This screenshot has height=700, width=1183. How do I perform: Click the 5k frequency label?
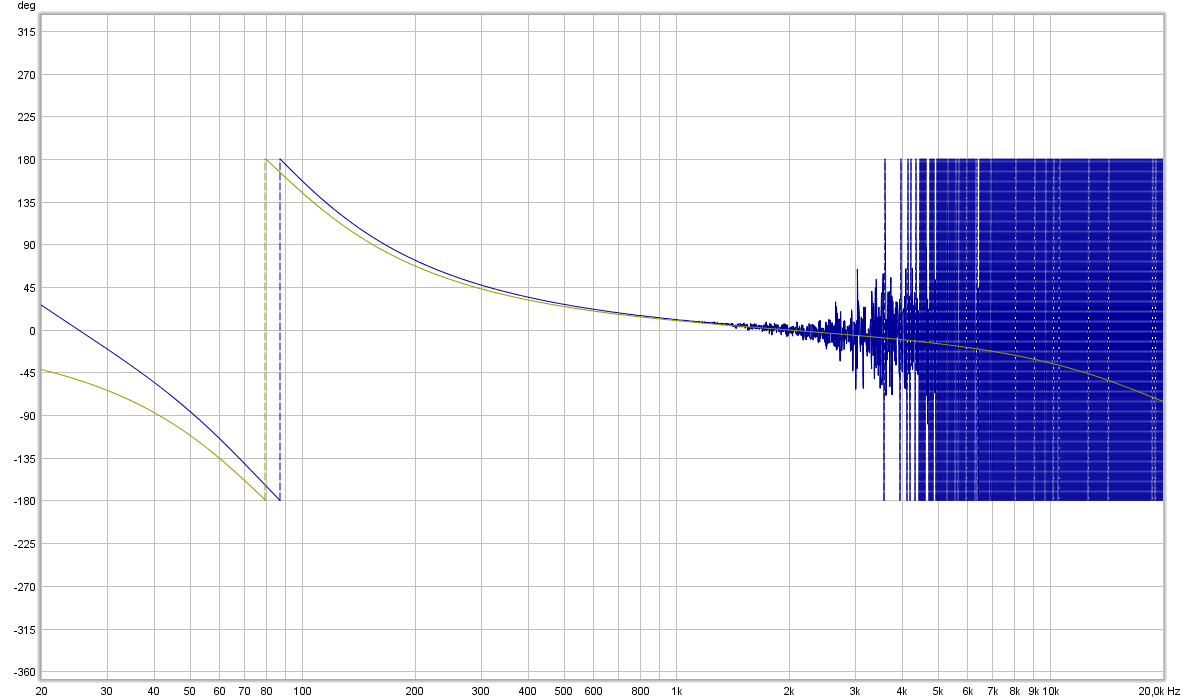pyautogui.click(x=938, y=691)
